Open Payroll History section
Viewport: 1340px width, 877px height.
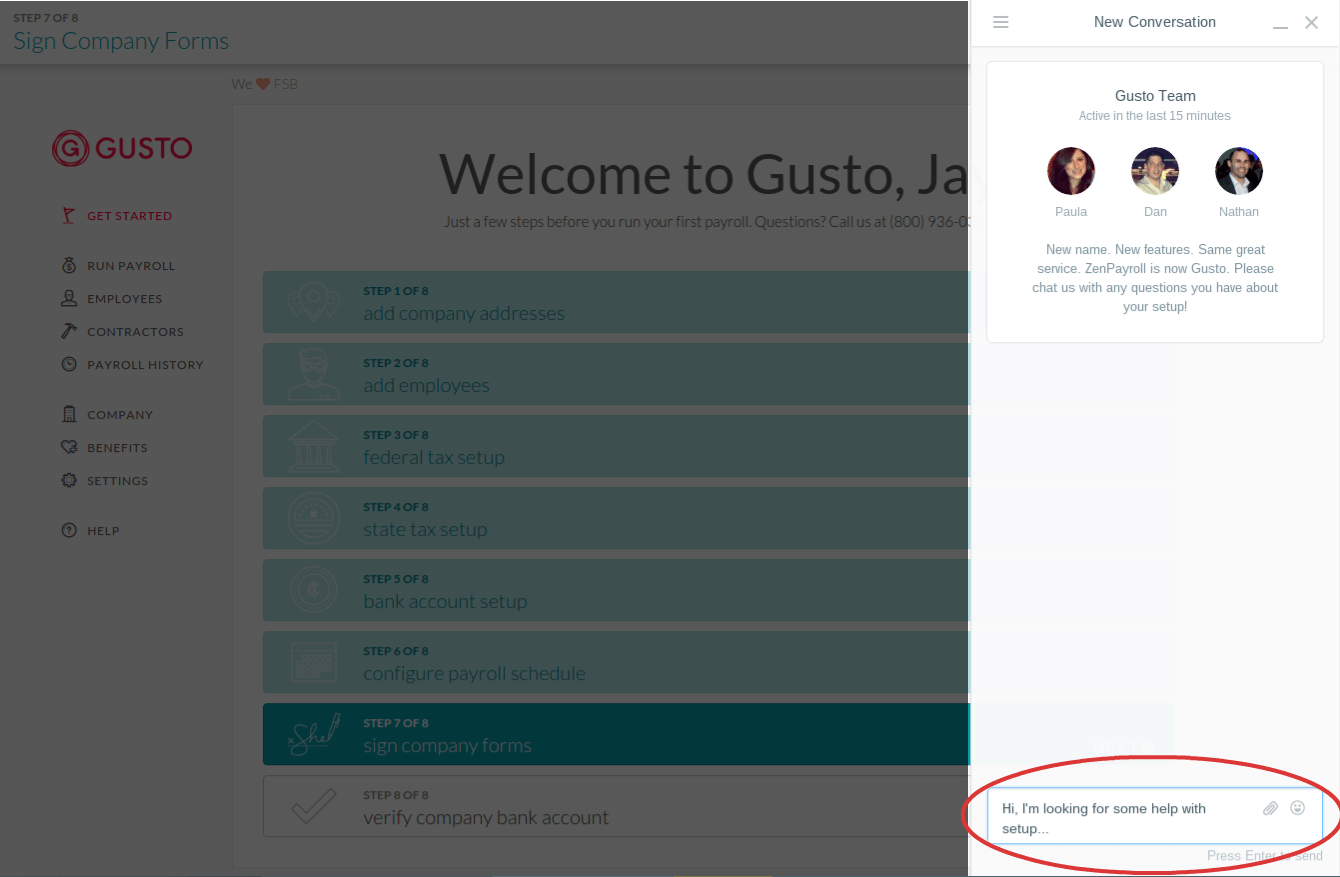(145, 365)
